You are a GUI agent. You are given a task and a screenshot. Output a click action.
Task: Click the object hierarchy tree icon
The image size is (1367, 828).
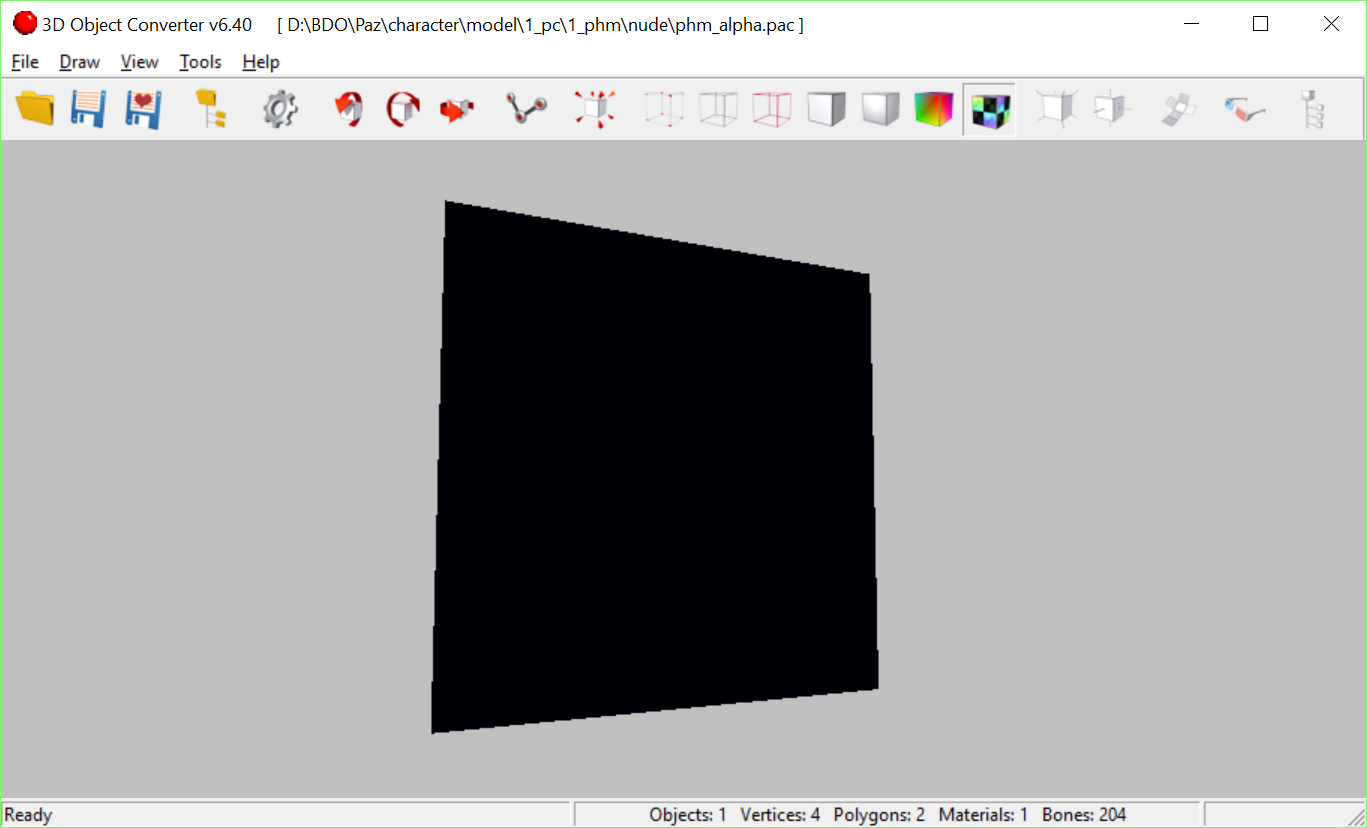(1311, 108)
